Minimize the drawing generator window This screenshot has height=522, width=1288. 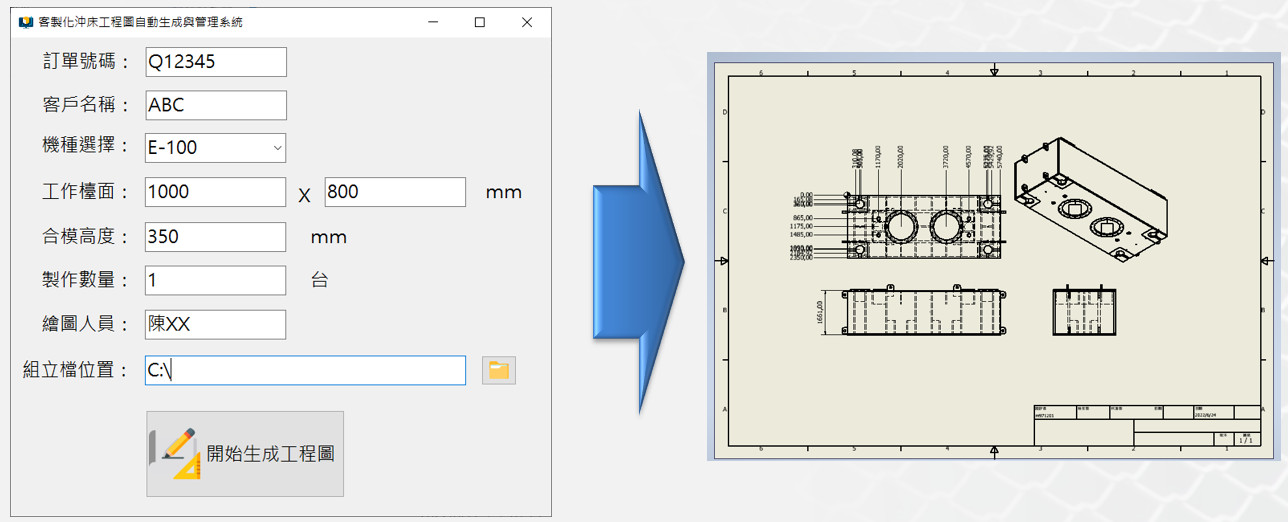[x=433, y=22]
